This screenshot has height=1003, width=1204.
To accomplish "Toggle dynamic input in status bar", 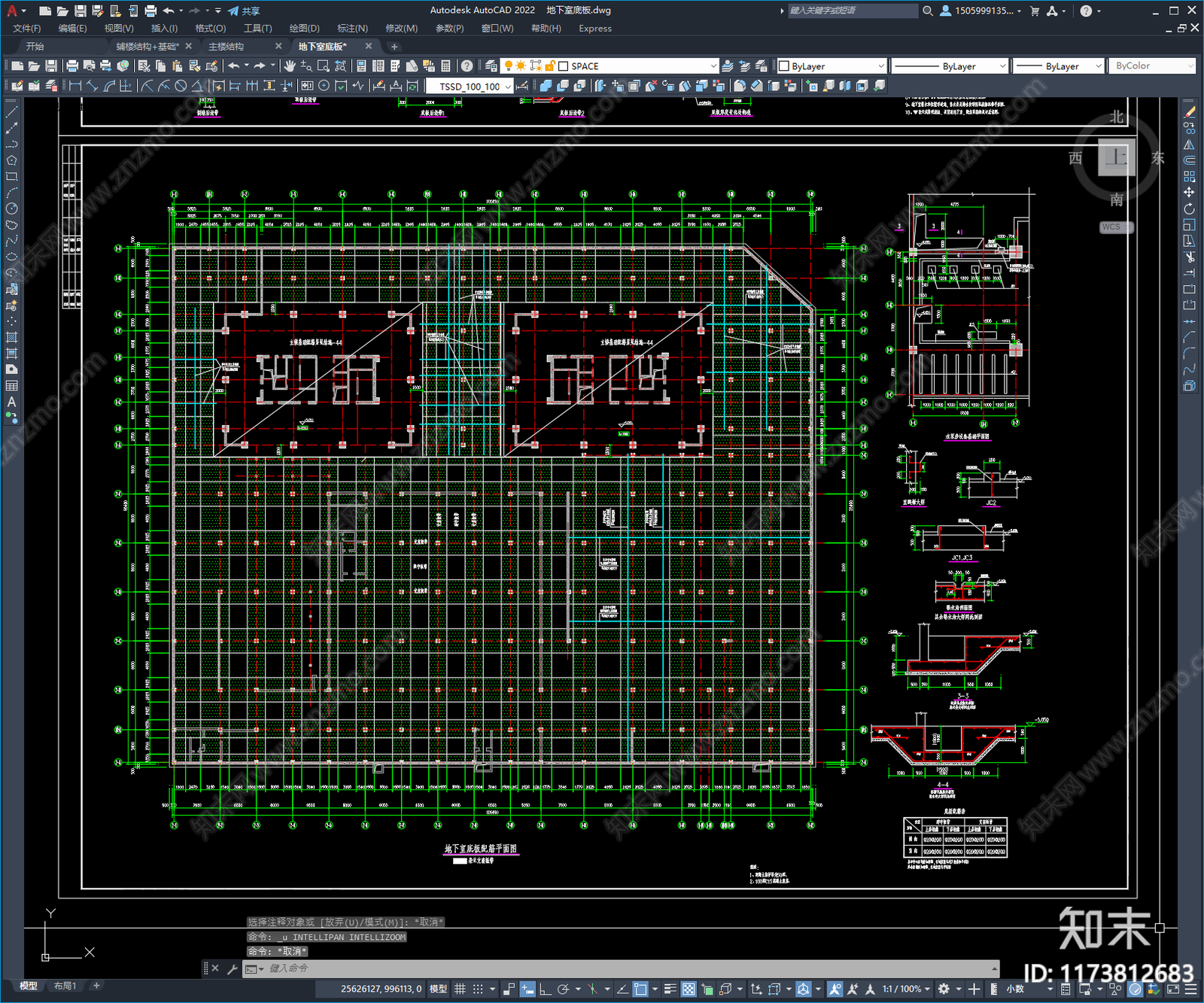I will 528,989.
